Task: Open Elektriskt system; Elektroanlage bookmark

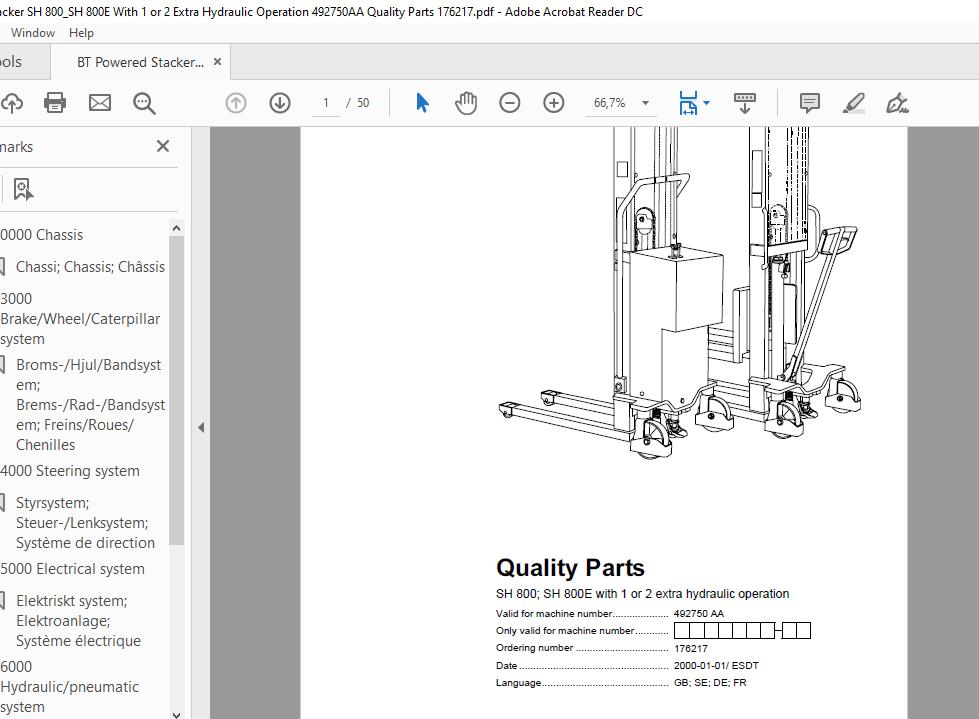Action: point(78,620)
